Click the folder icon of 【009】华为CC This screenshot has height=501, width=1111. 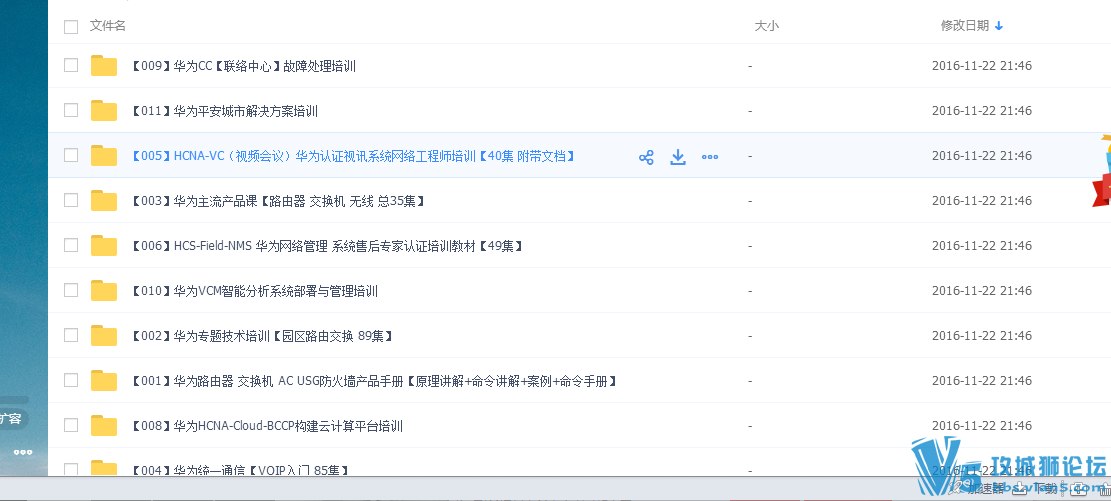tap(104, 66)
